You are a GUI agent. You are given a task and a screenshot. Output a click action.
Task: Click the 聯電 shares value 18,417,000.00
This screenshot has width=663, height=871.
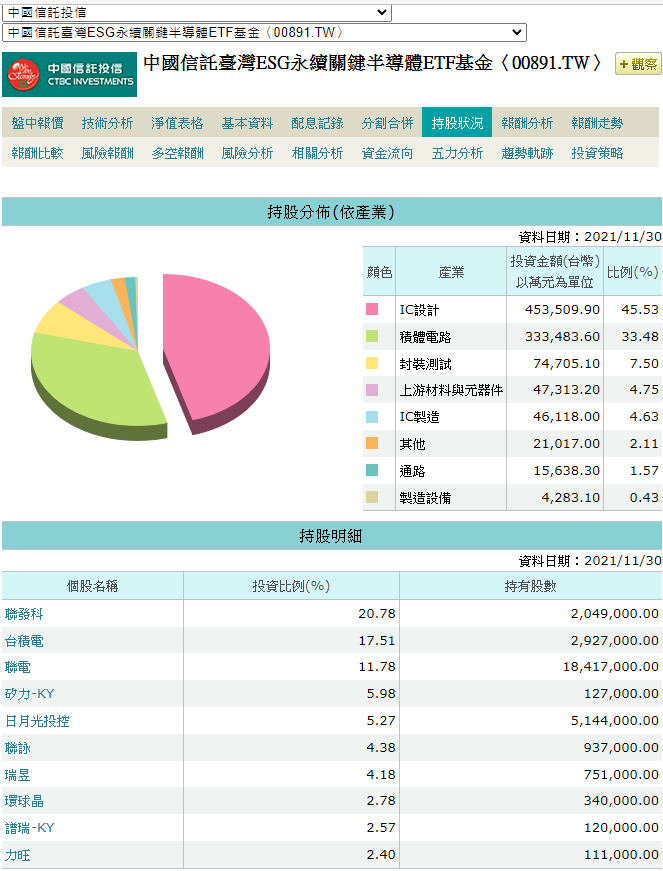(611, 667)
